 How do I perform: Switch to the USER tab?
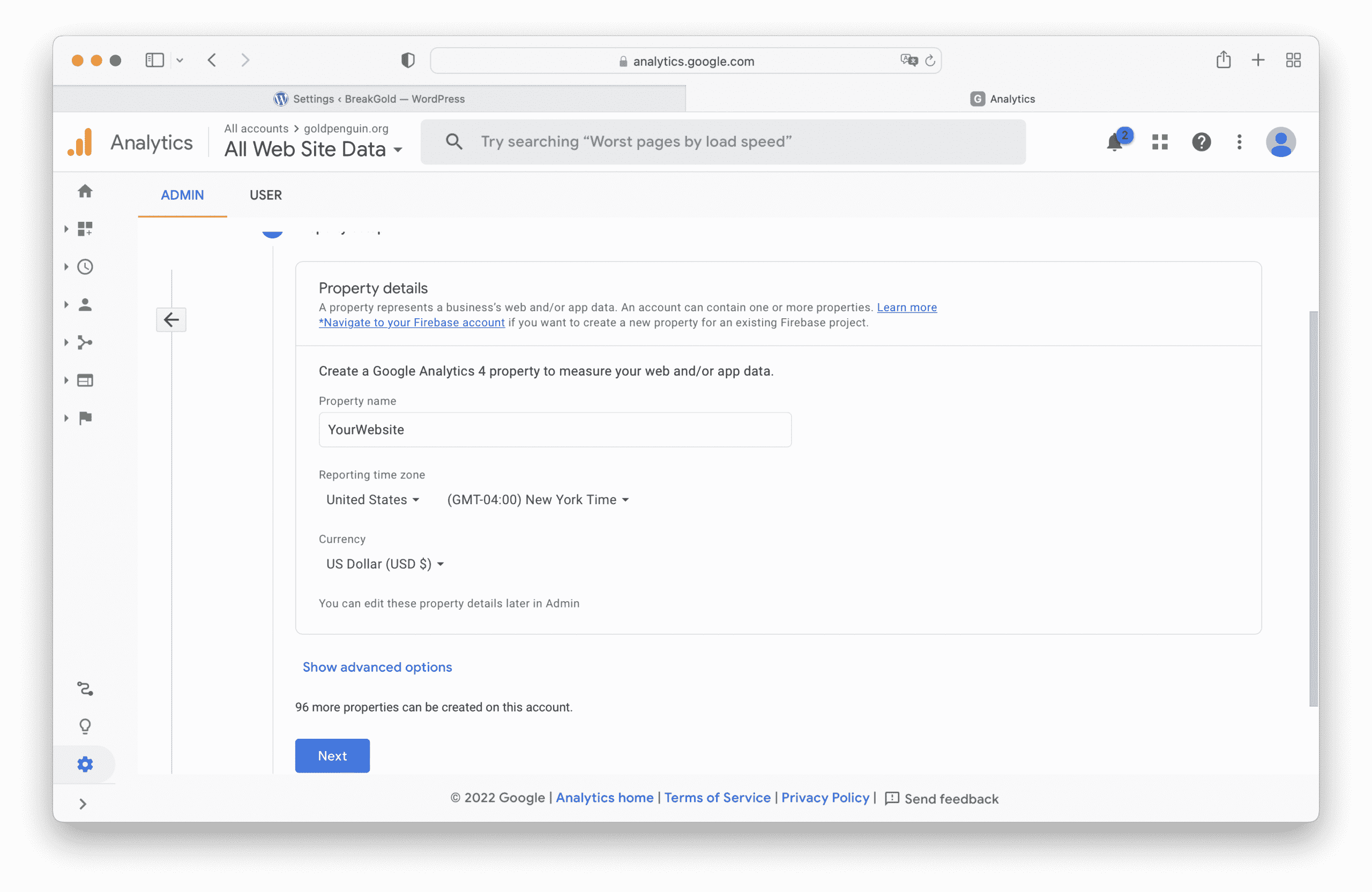click(266, 196)
